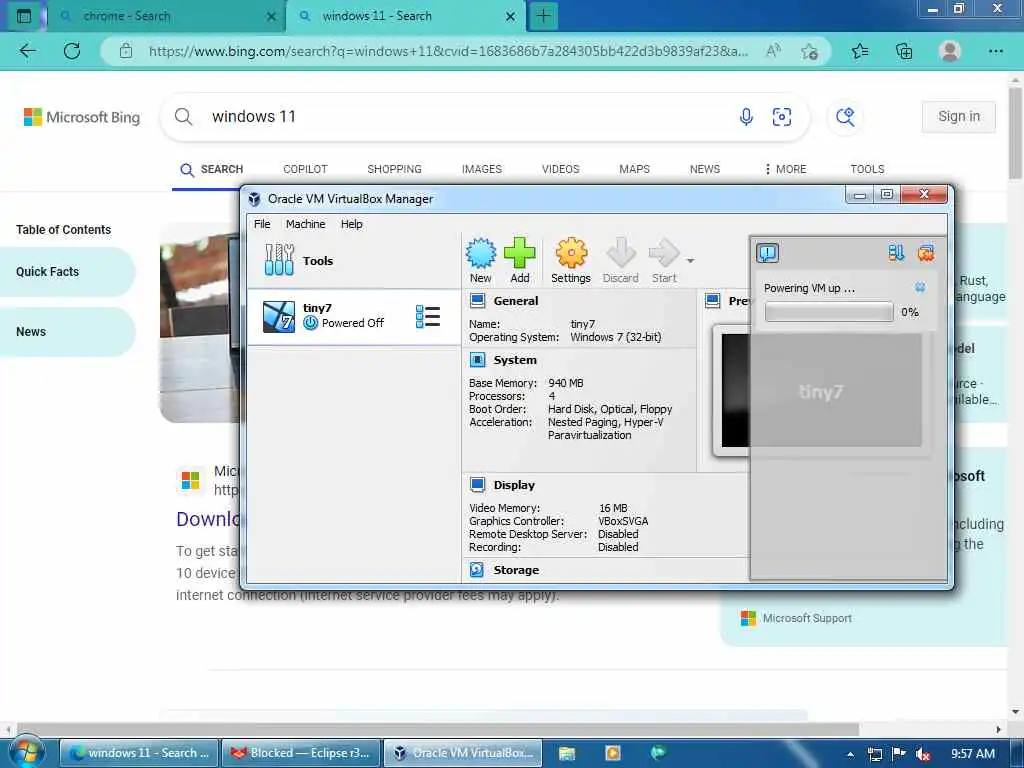The image size is (1024, 768).
Task: Open the Help menu in VirtualBox
Action: click(x=351, y=224)
